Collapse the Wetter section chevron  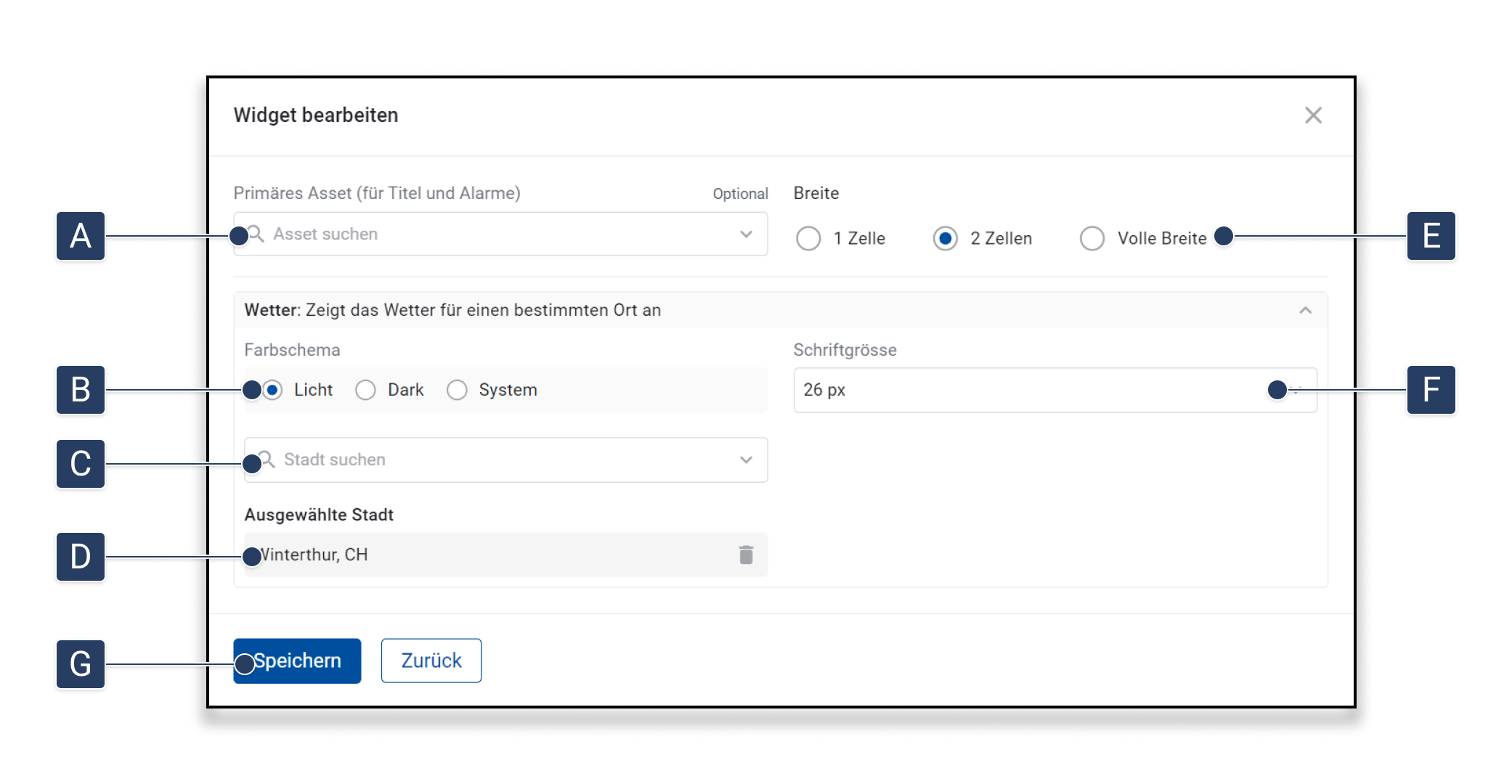(x=1305, y=311)
